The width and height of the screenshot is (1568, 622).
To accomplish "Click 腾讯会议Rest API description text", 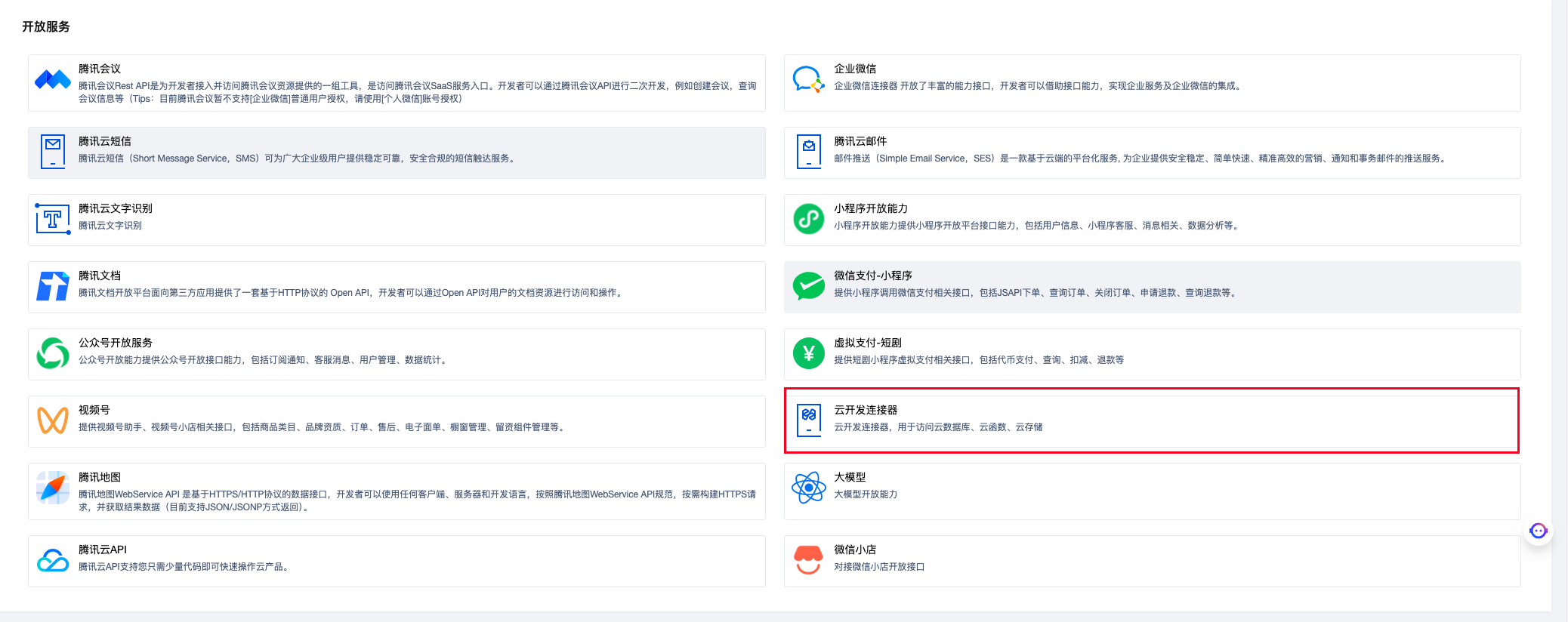I will [x=418, y=92].
